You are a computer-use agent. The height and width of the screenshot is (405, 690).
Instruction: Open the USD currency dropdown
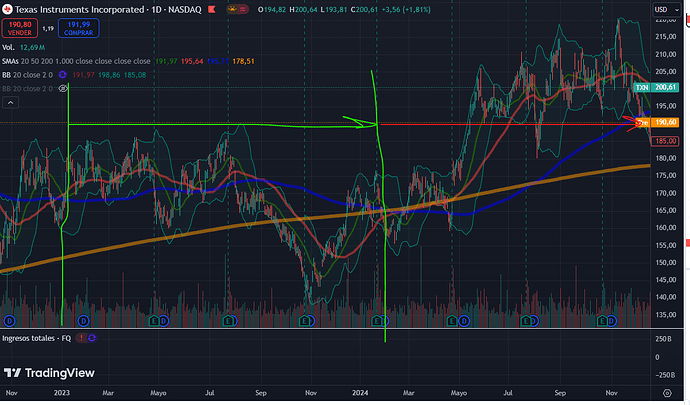[665, 9]
